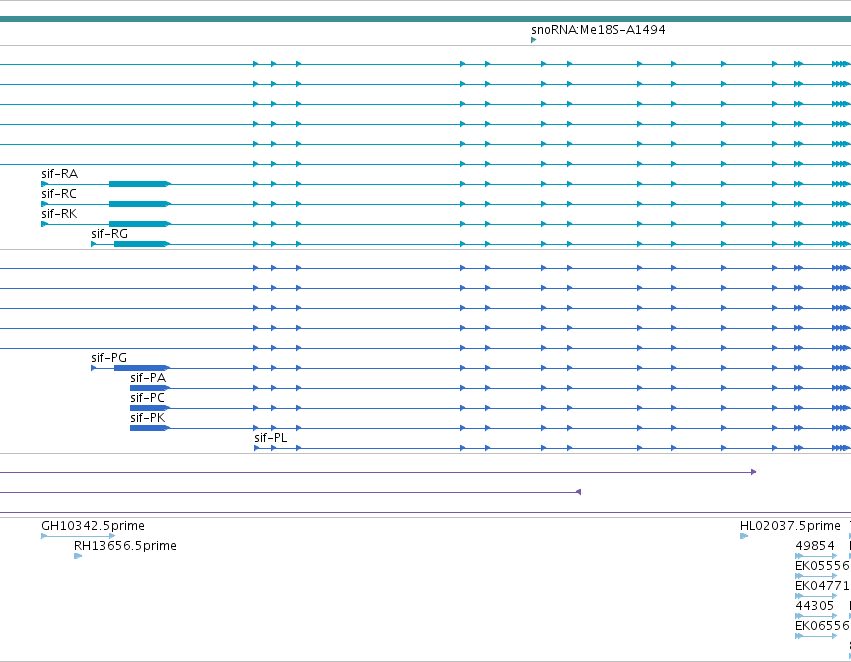The height and width of the screenshot is (662, 851).
Task: Click the sif-PC coding exon block
Action: coord(150,408)
